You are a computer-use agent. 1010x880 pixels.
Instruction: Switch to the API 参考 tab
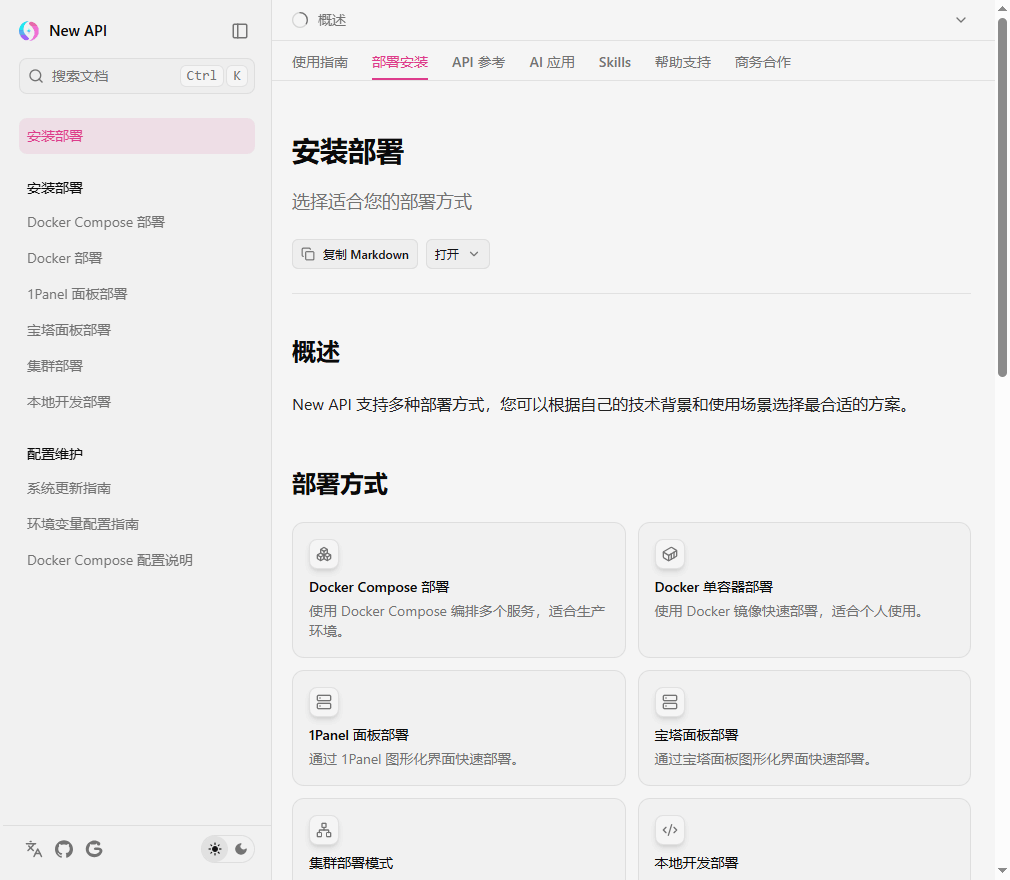478,62
